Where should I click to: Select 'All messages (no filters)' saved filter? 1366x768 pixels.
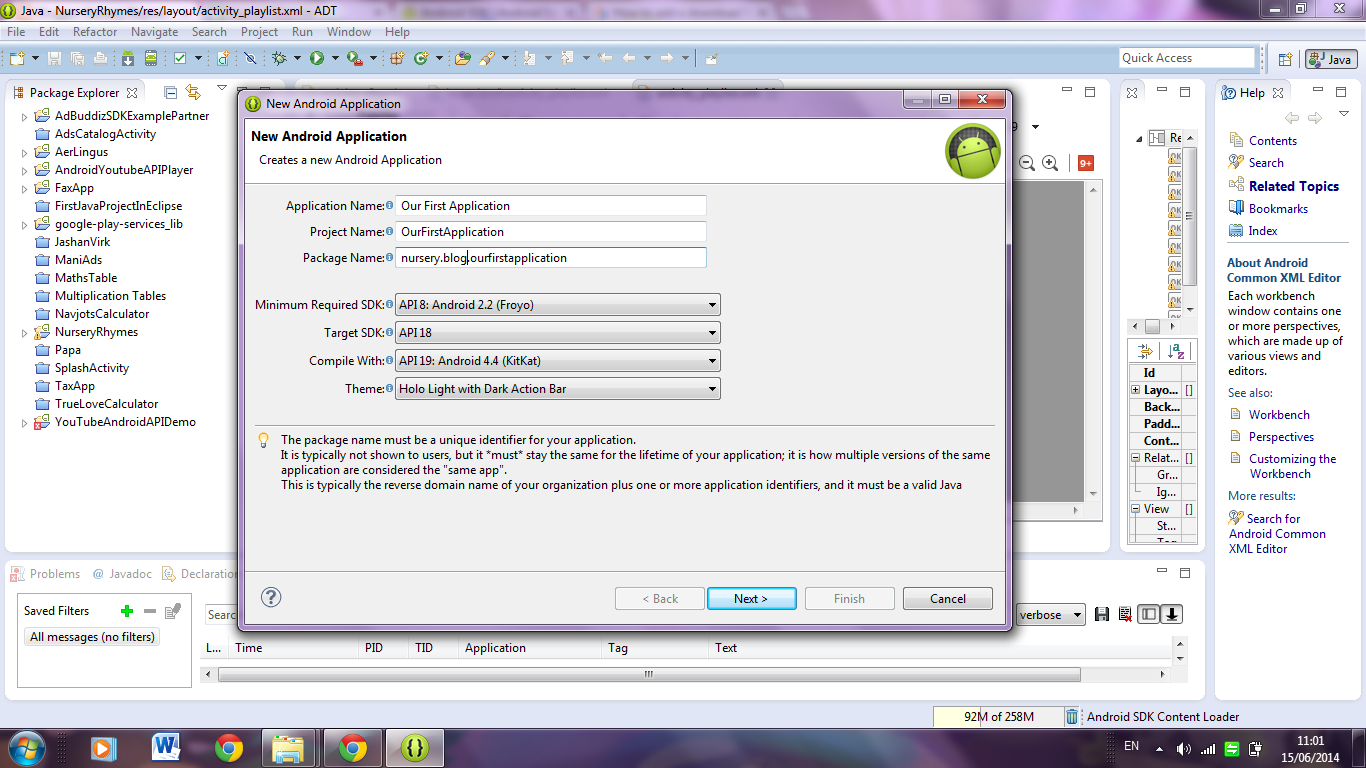click(x=92, y=637)
